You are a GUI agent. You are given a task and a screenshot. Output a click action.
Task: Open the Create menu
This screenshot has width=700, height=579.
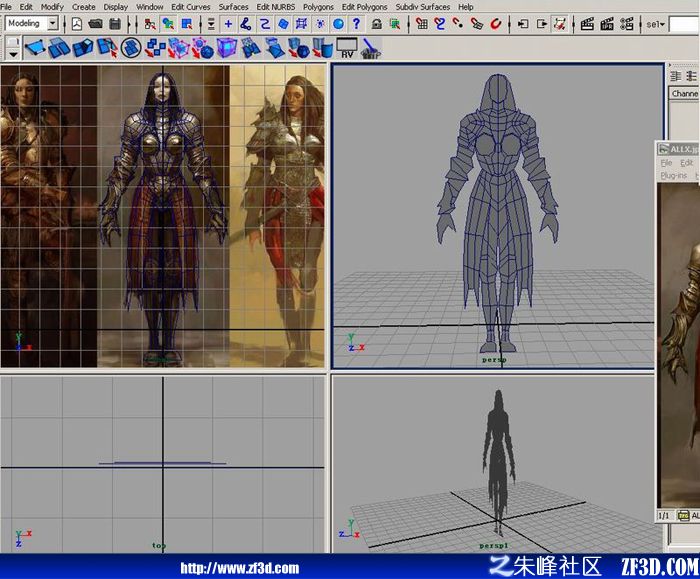[x=83, y=7]
